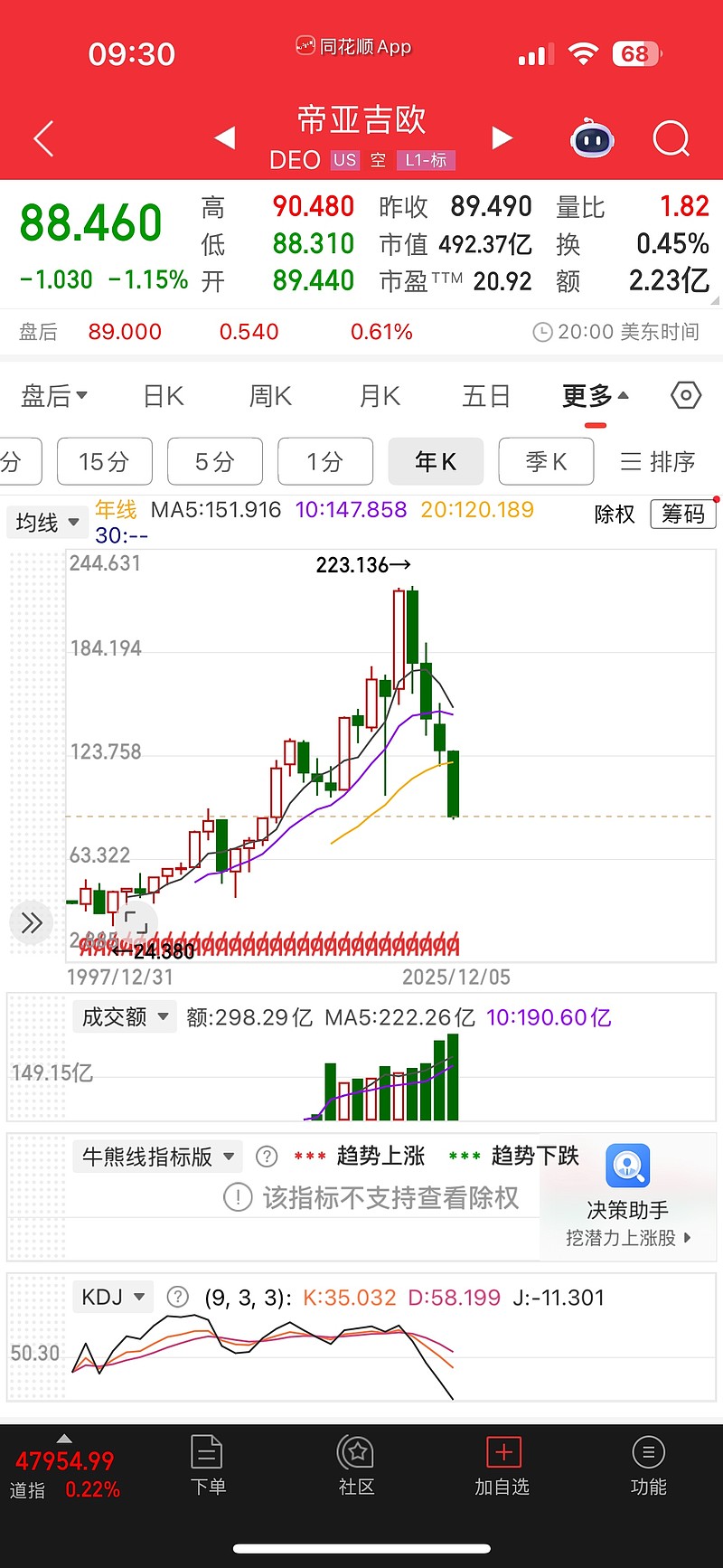Toggle the 除权 ex-rights adjustment

(x=615, y=515)
